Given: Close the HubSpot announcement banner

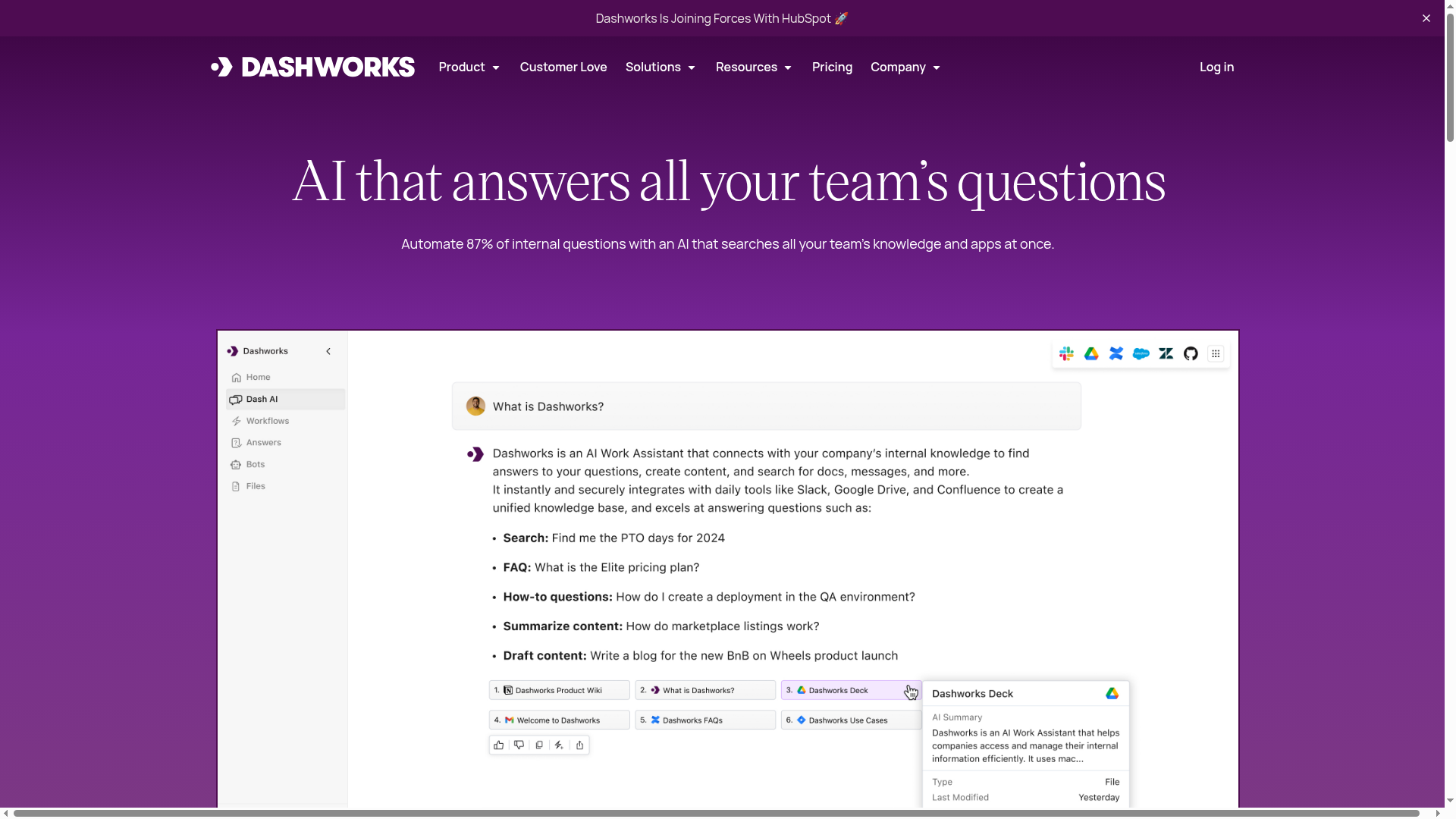Looking at the screenshot, I should (x=1426, y=18).
